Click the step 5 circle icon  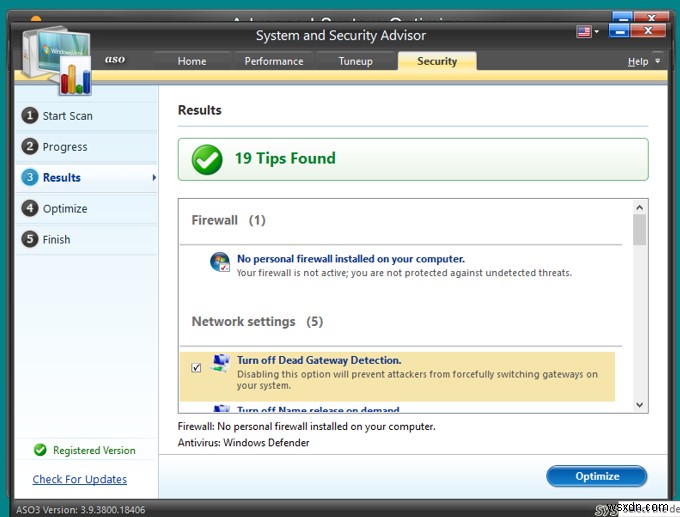coord(29,239)
